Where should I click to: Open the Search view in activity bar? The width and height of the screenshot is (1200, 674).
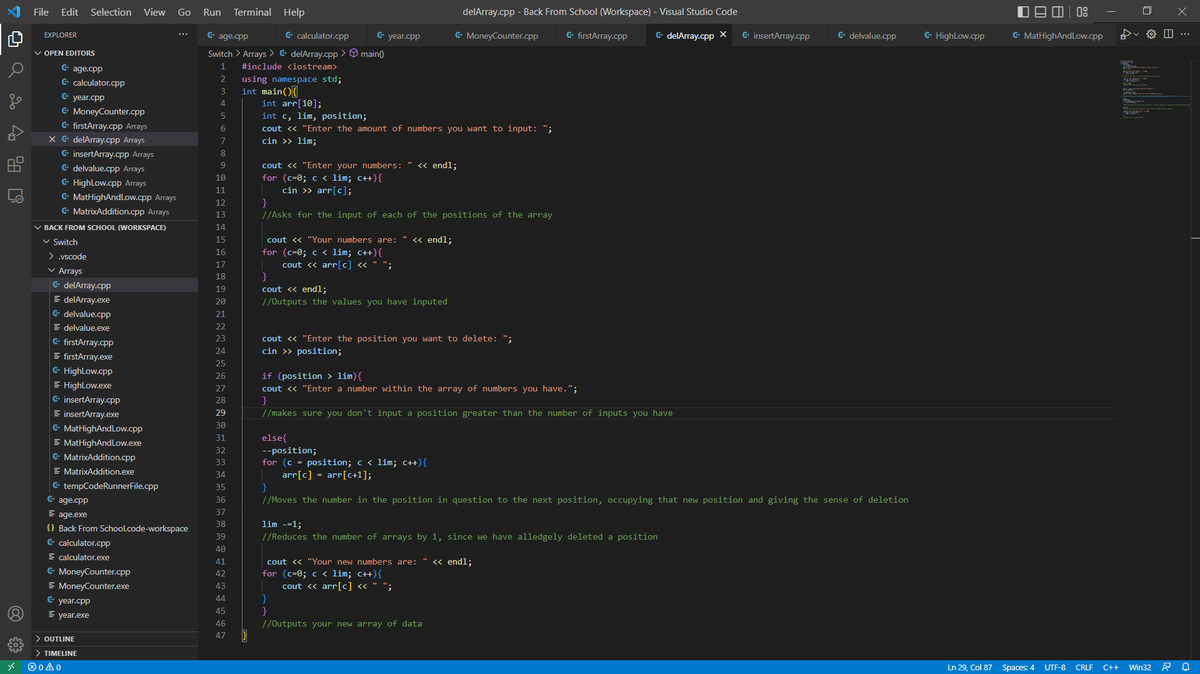[15, 72]
